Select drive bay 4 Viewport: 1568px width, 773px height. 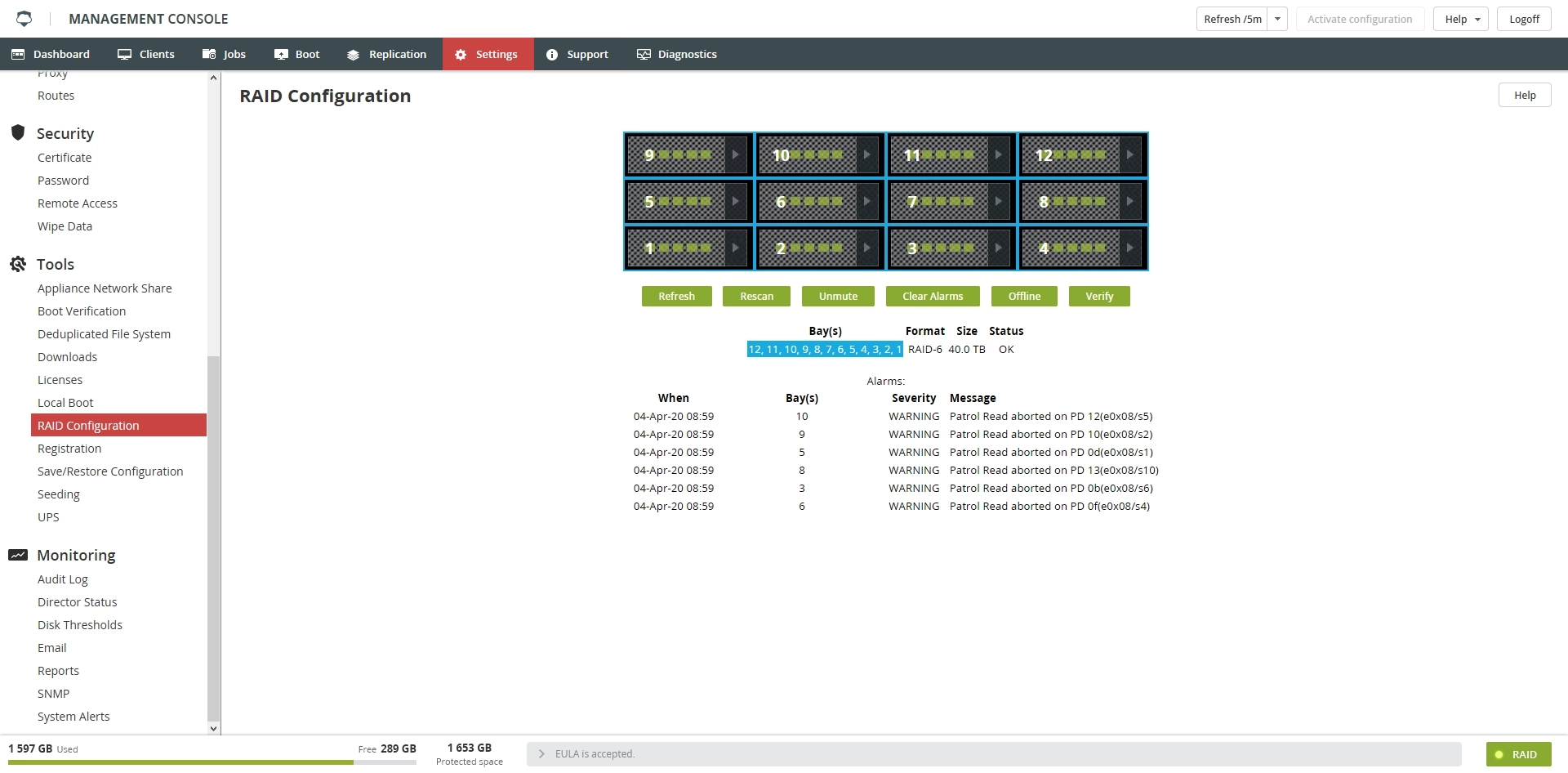click(1083, 248)
